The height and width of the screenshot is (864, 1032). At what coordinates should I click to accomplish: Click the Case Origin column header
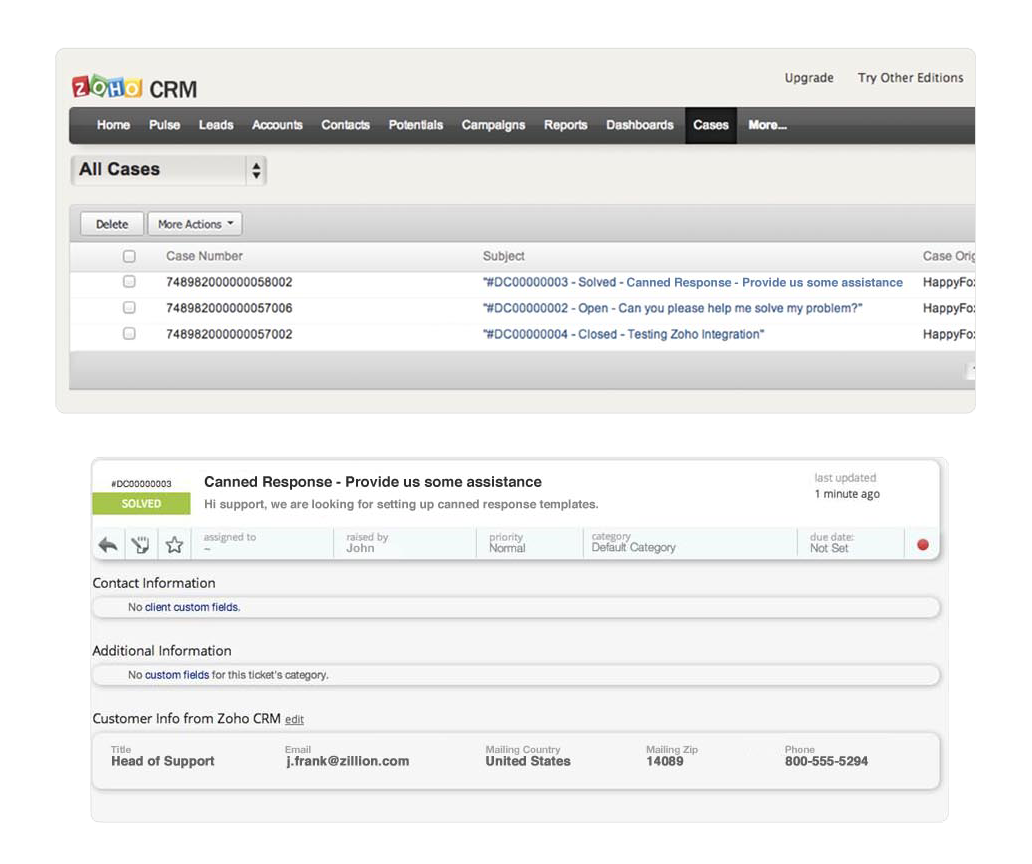coord(948,256)
